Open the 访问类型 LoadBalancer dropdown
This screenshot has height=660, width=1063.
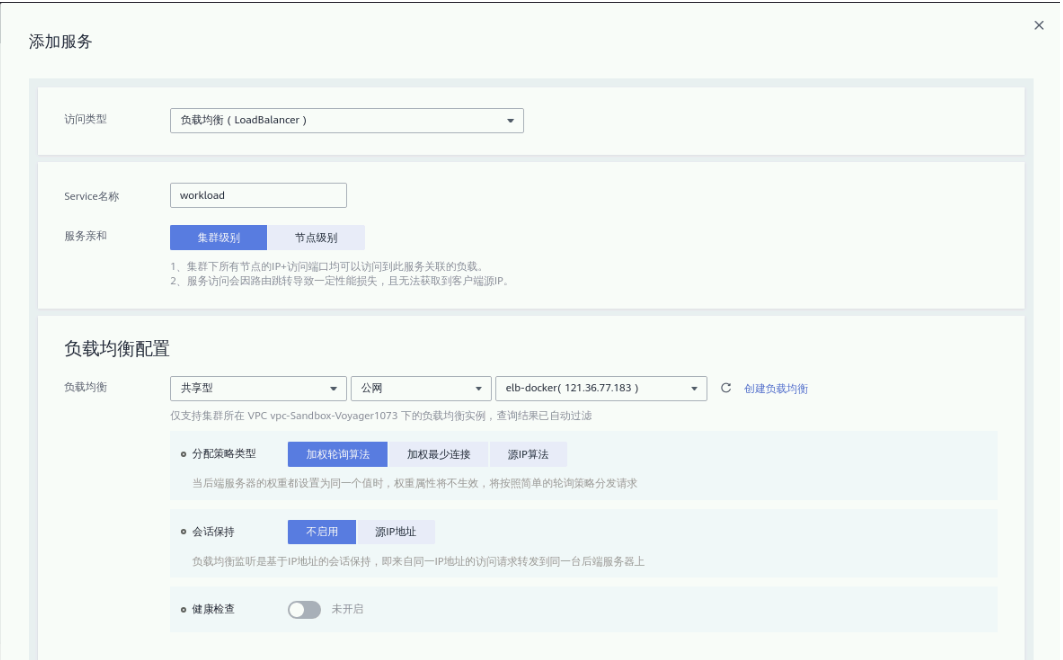click(346, 120)
